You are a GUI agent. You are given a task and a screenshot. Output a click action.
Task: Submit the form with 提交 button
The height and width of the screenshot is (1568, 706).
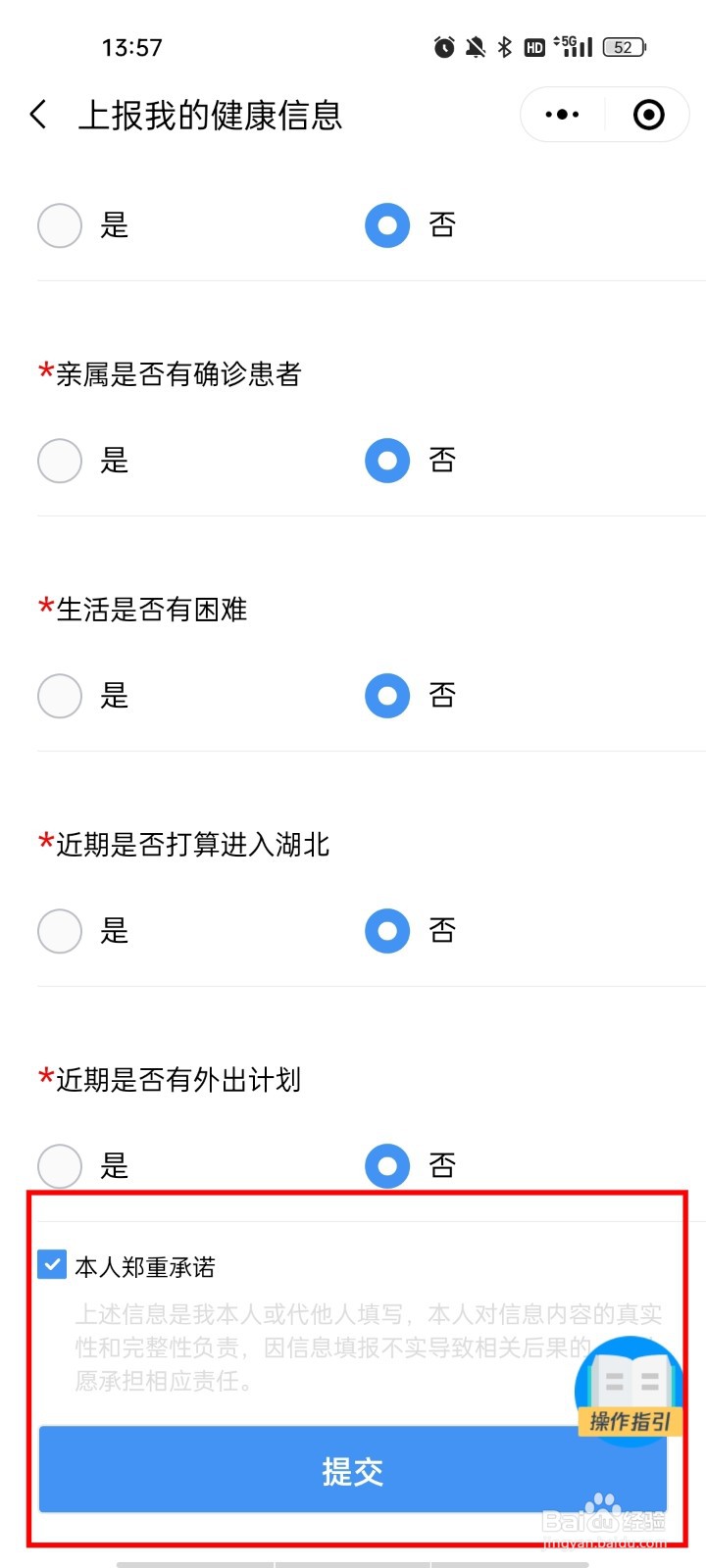353,1470
